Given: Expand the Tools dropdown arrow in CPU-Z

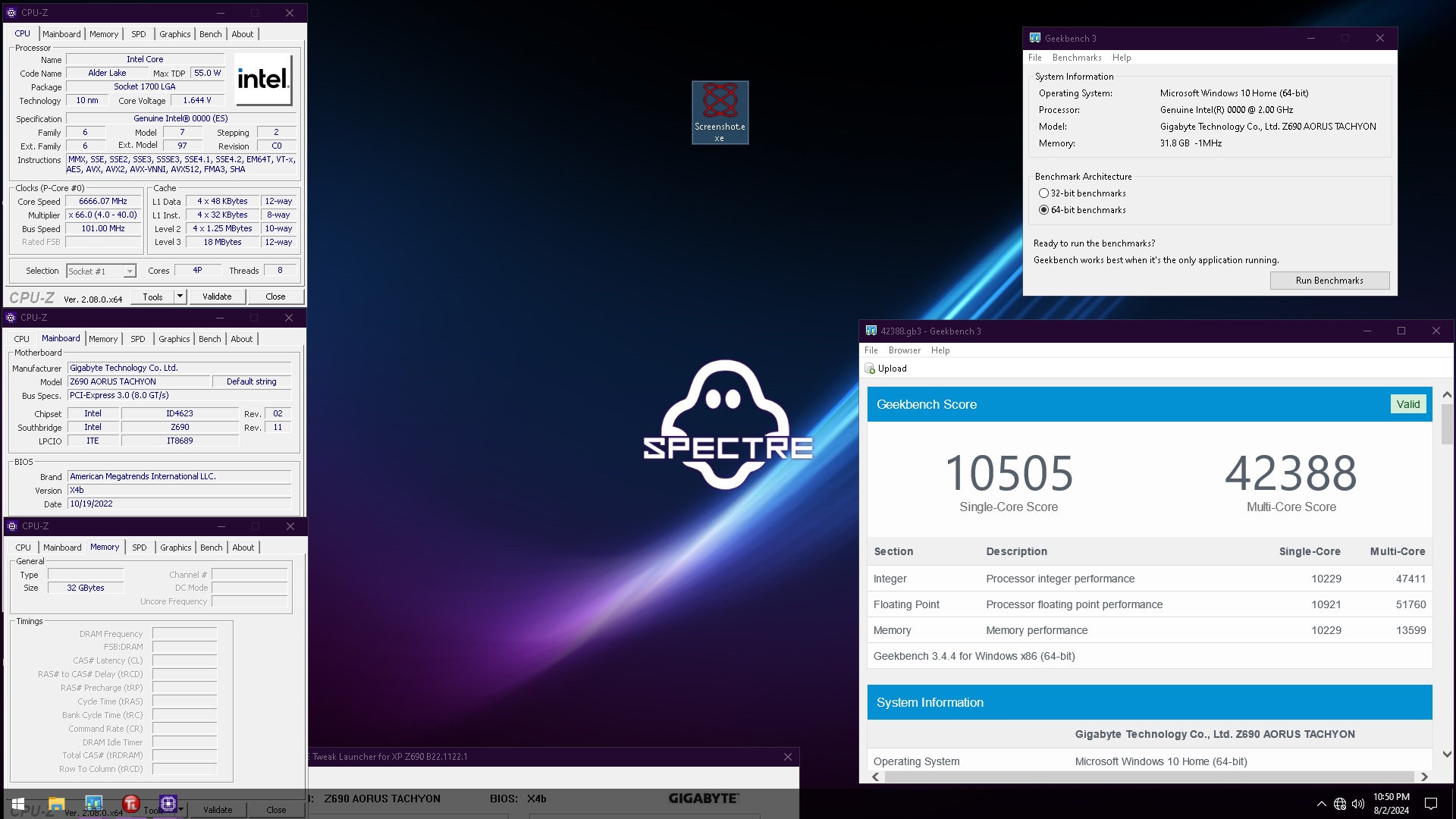Looking at the screenshot, I should (180, 297).
